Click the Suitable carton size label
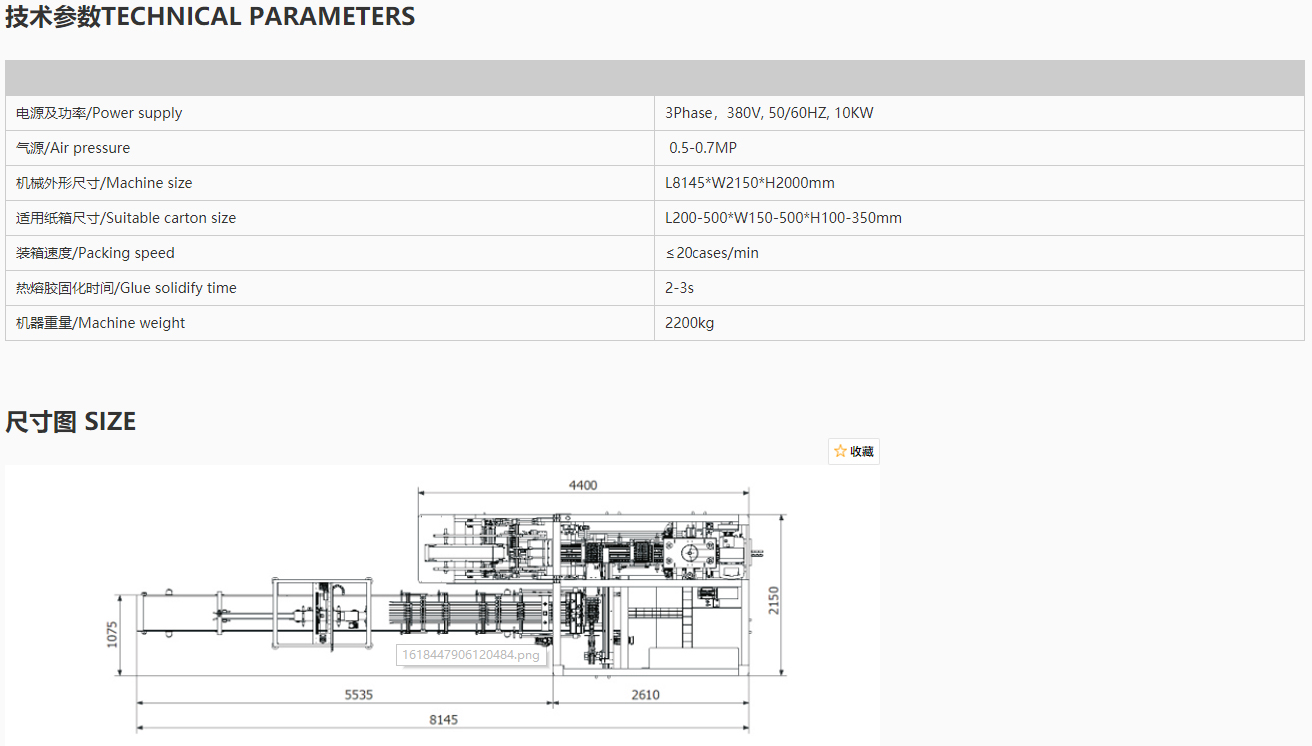 [x=126, y=218]
